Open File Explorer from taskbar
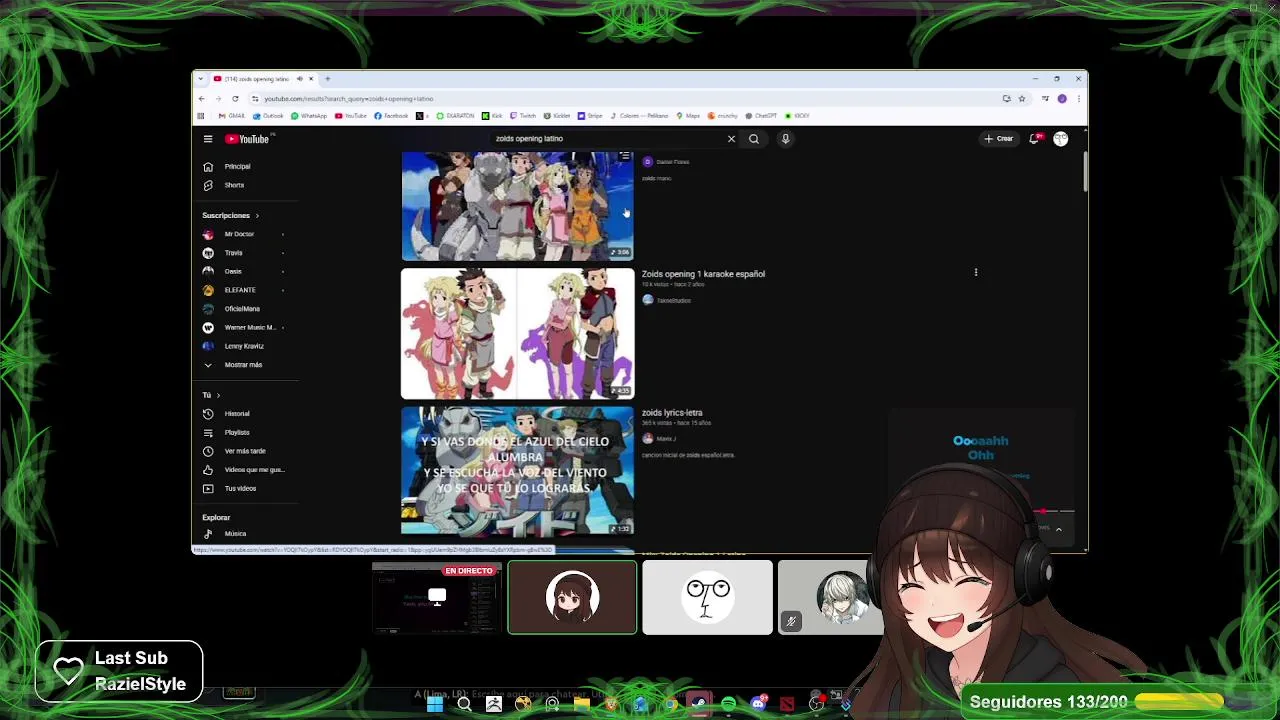This screenshot has width=1280, height=720. (581, 704)
